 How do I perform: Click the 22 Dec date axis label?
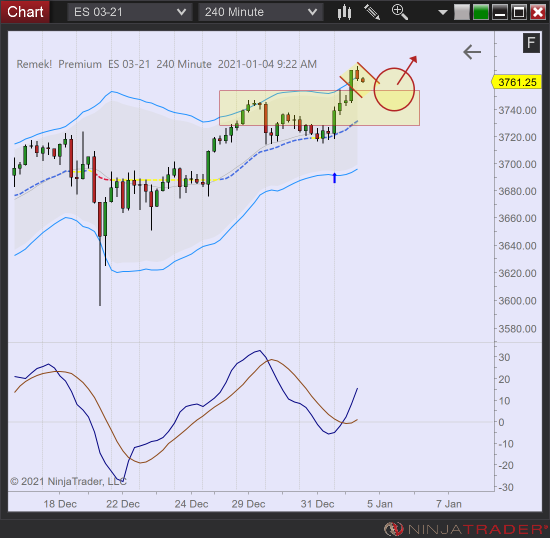point(123,504)
